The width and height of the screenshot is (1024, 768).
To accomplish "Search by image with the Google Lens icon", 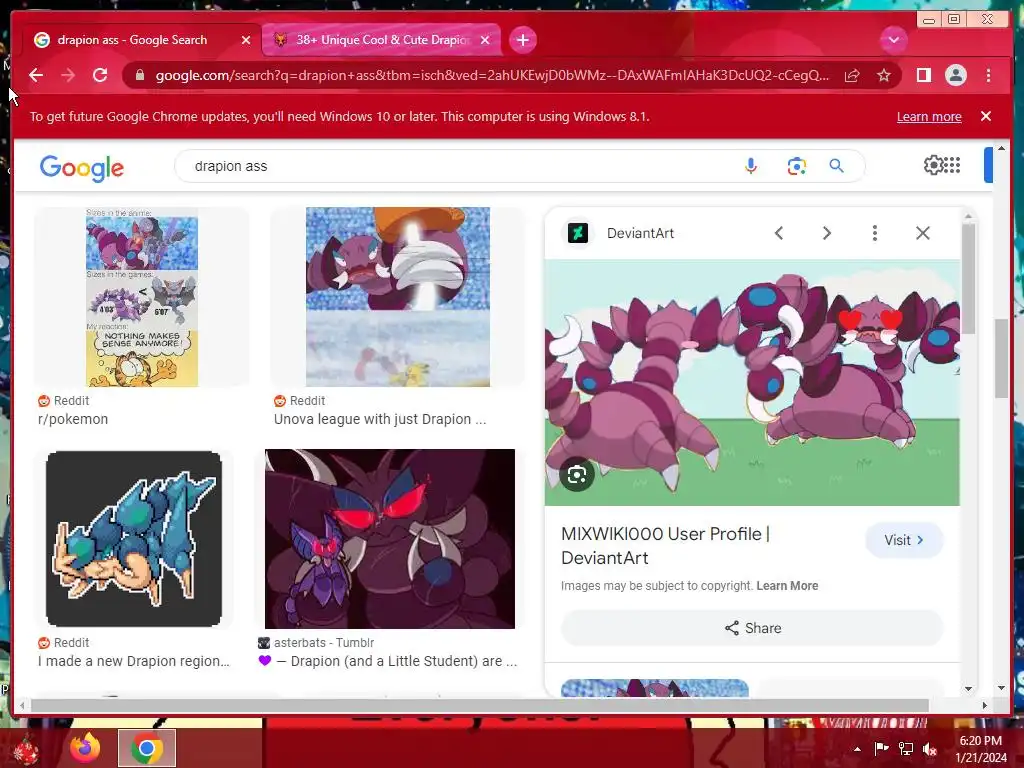I will click(x=796, y=167).
